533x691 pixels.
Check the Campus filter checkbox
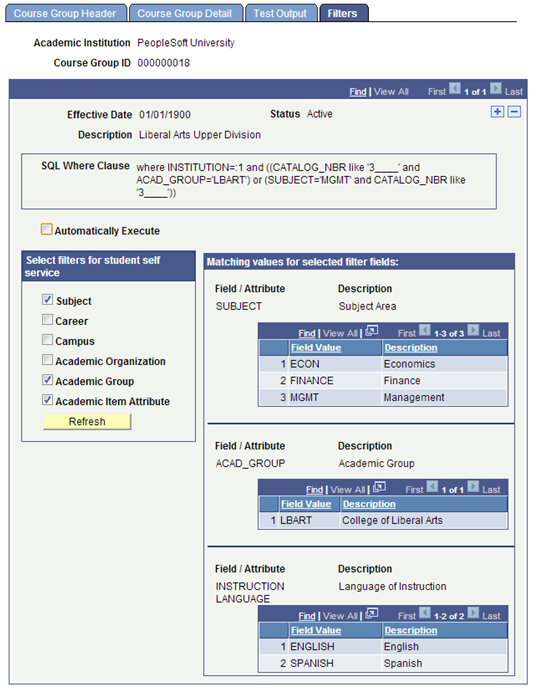tap(47, 340)
